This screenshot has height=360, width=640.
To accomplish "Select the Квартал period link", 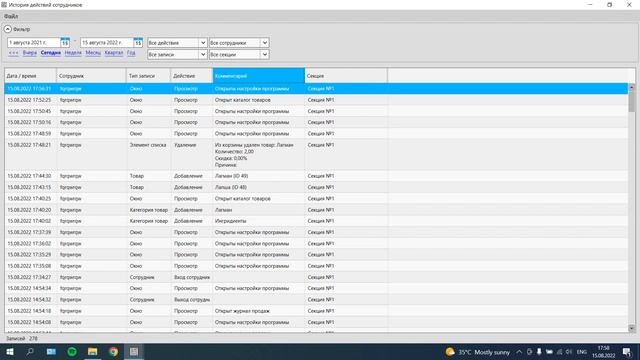I will click(114, 53).
